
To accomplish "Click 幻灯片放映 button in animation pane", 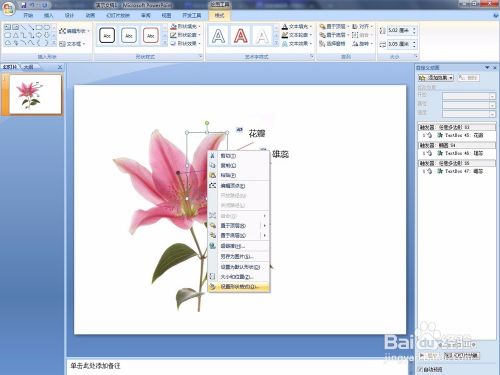I will tap(462, 356).
